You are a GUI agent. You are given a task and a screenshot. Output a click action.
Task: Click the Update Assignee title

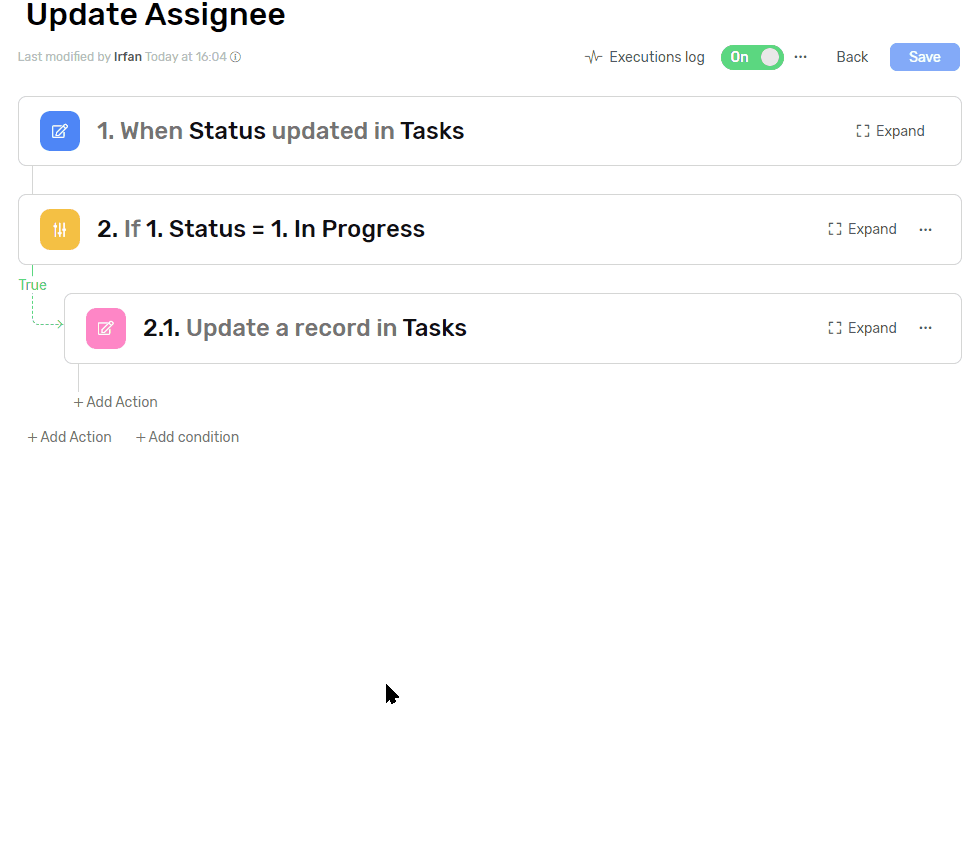point(155,15)
